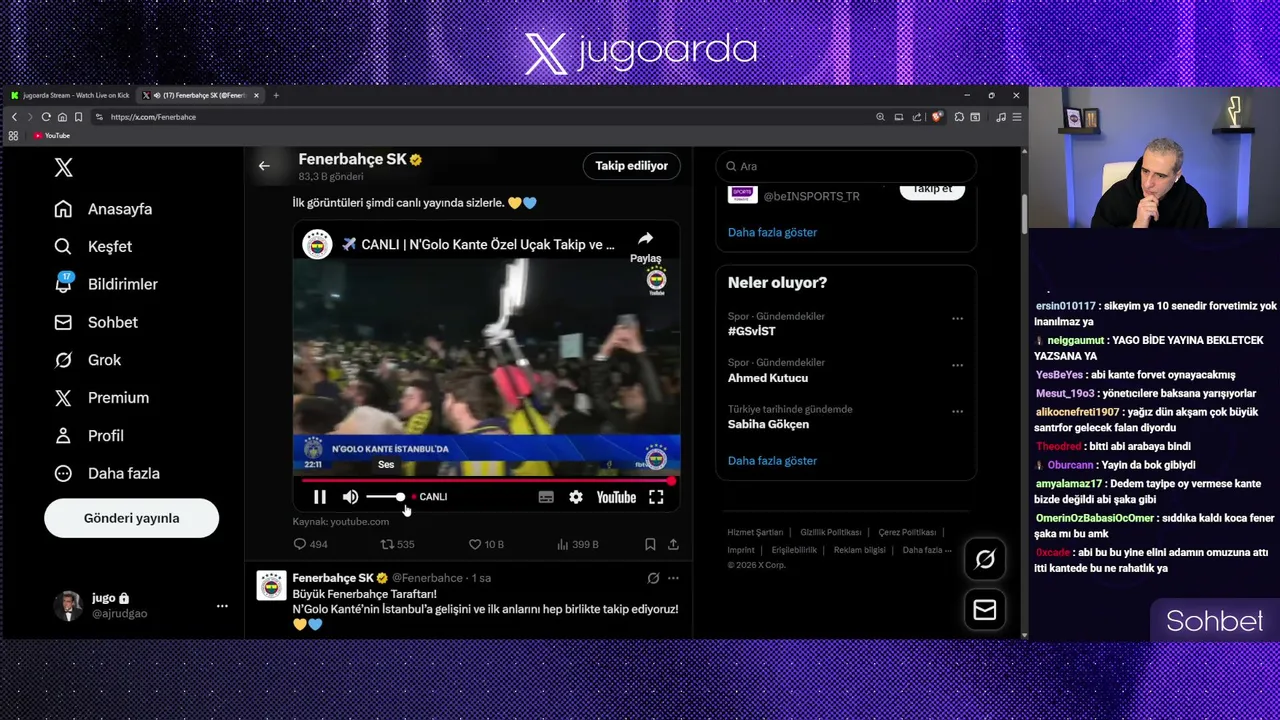Screen dimensions: 1280x720
Task: Share the post using the upload icon
Action: coord(673,544)
